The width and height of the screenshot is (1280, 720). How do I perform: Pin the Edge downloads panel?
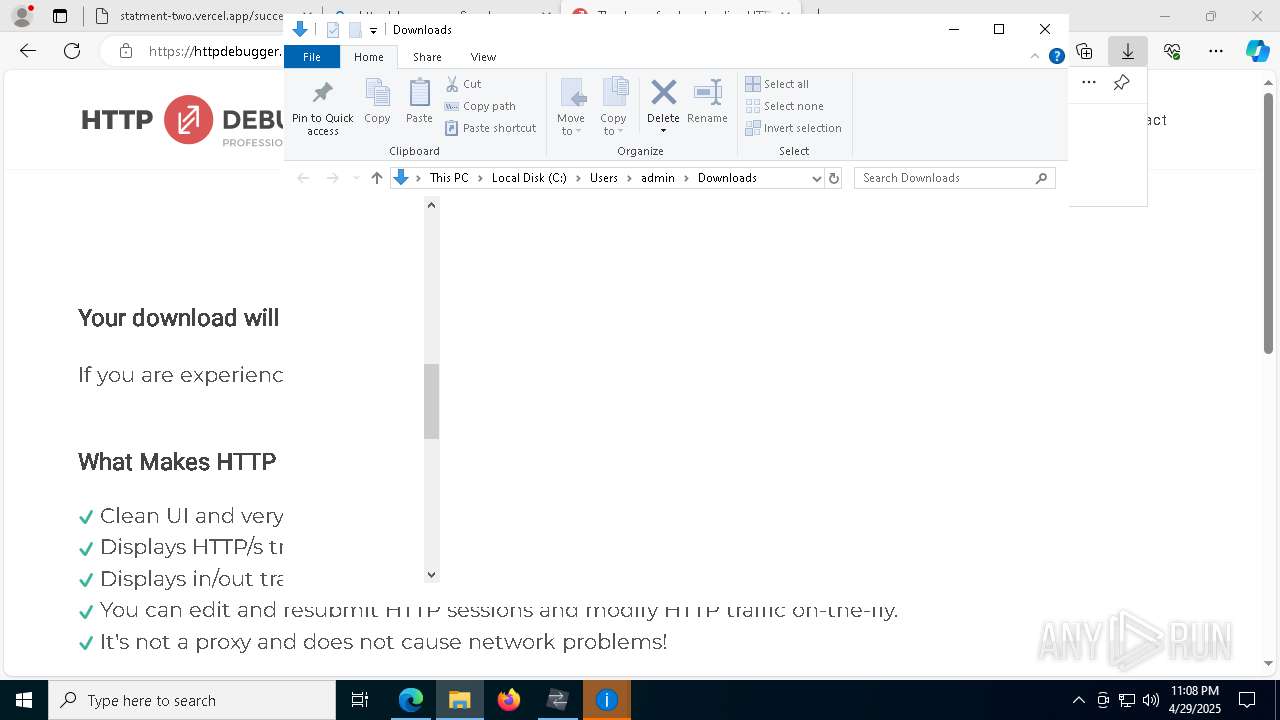[1122, 83]
